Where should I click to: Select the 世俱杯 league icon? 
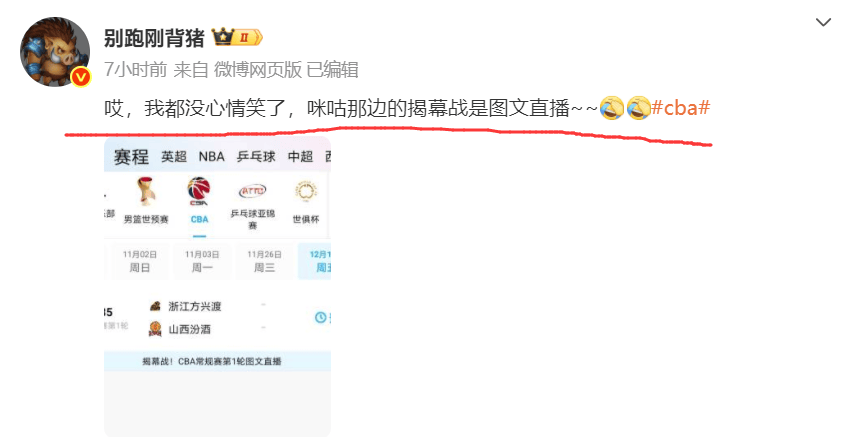pyautogui.click(x=306, y=191)
